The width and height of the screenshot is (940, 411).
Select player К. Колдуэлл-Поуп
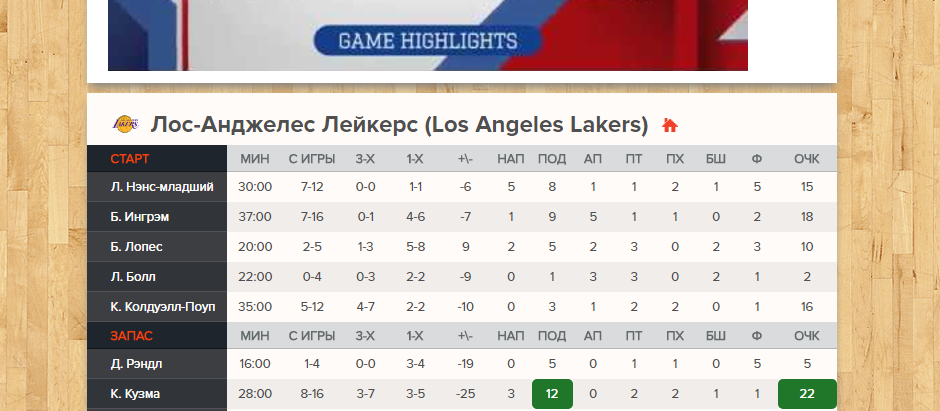[163, 307]
